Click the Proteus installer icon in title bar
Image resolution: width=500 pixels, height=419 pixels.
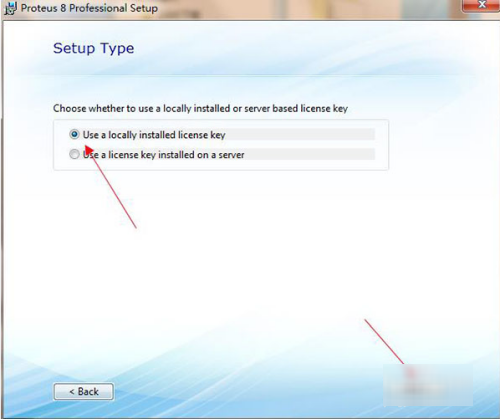10,8
